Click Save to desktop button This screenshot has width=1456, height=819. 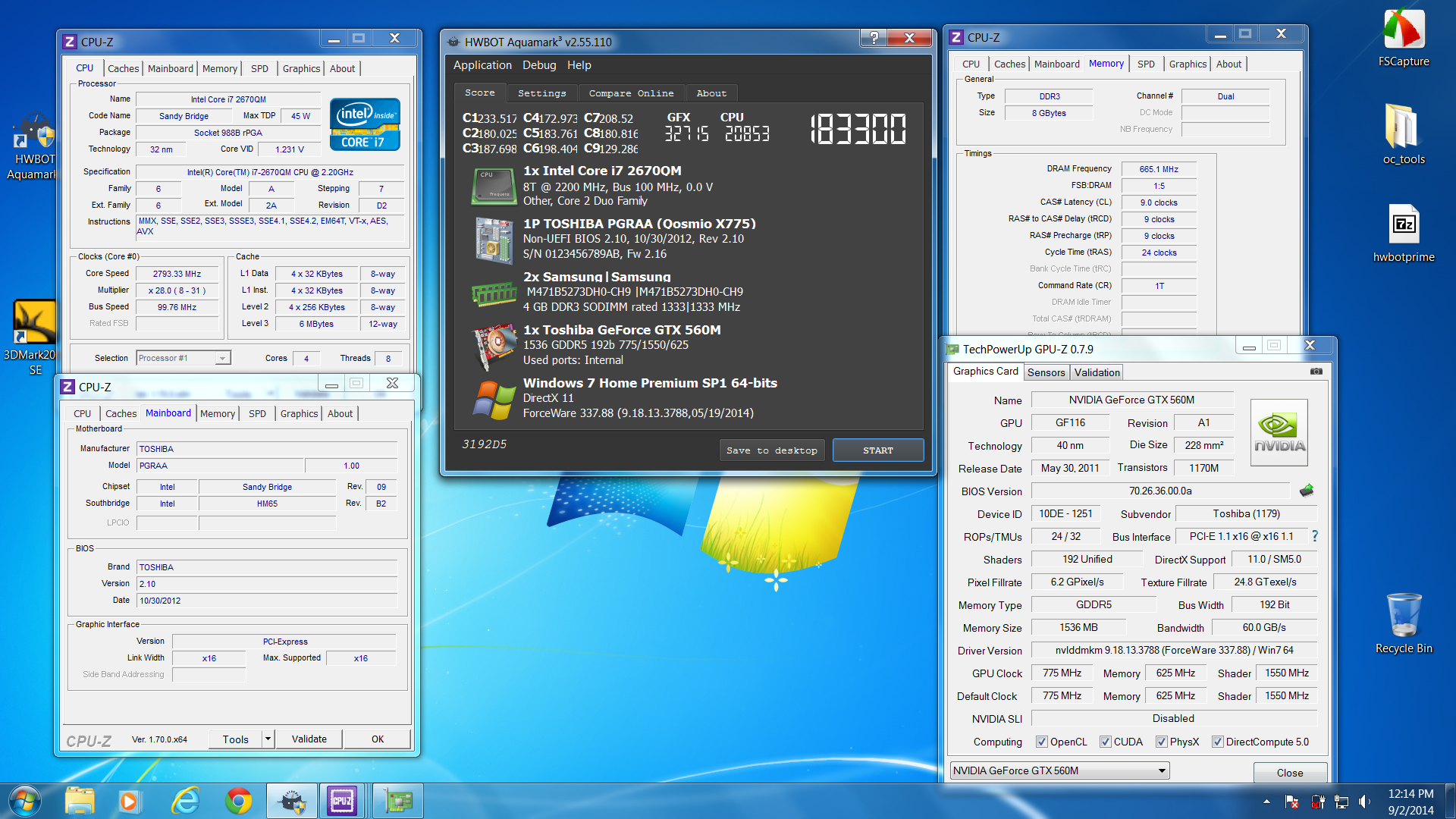point(772,450)
